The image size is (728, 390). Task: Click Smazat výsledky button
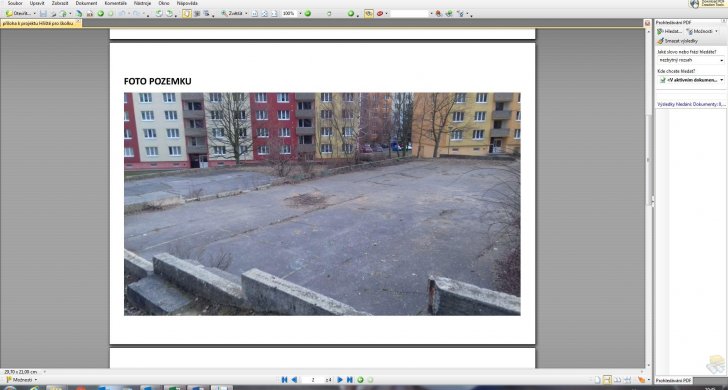click(x=677, y=41)
